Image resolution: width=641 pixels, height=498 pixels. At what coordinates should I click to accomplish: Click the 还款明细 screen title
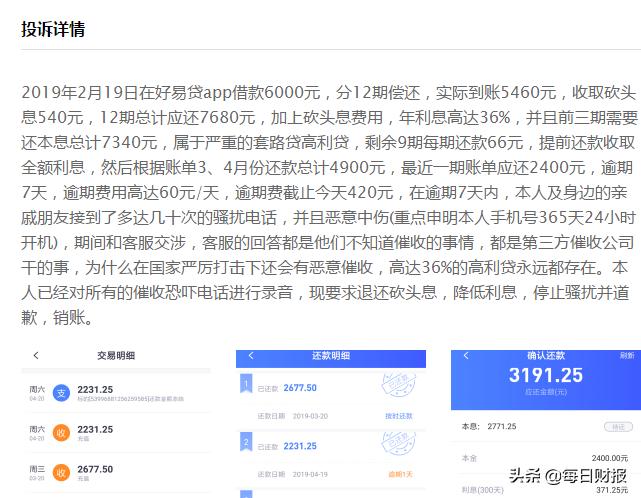331,356
